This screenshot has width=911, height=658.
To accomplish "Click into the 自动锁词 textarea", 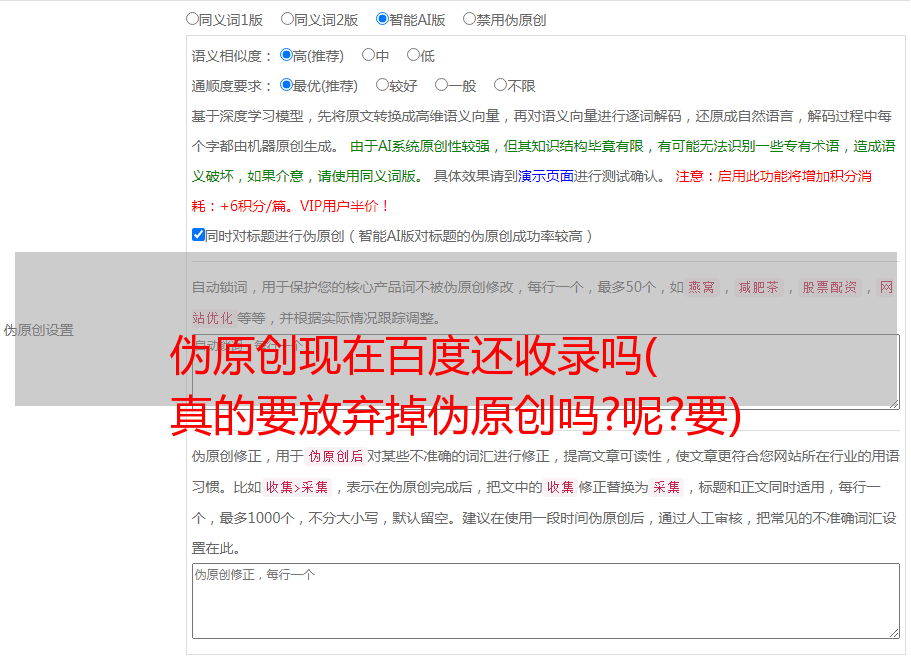I will tap(546, 372).
